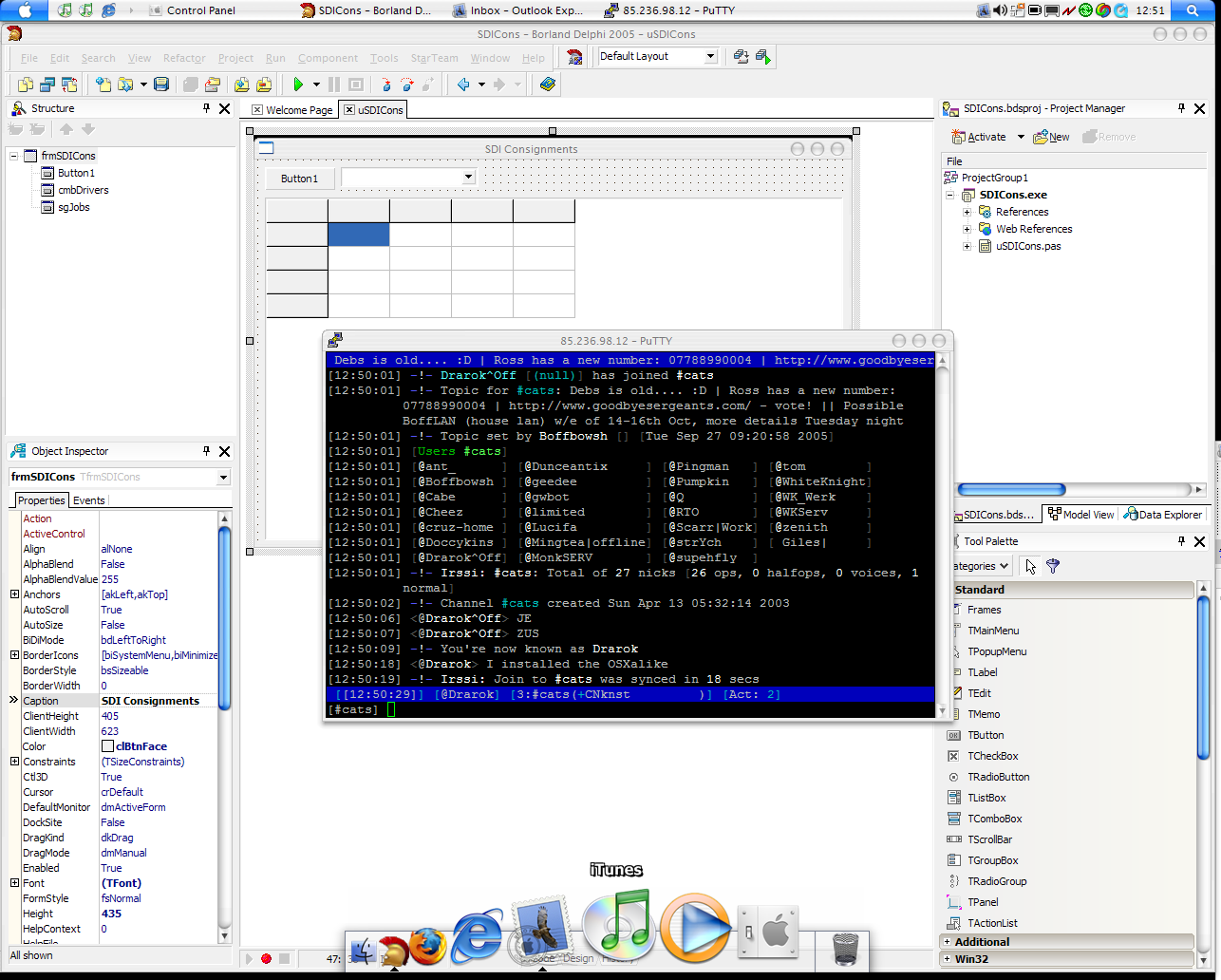Screen dimensions: 1221x980
Task: Open iTunes from the dock
Action: click(x=617, y=924)
